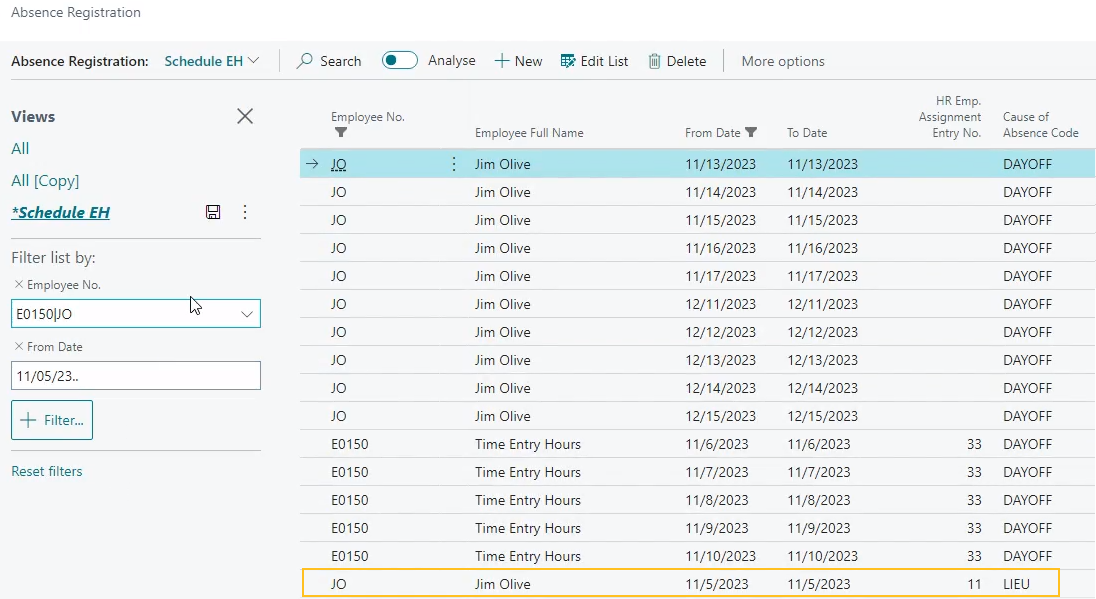
Task: Open the ellipsis menu on the selected Jim Olive row
Action: click(454, 164)
